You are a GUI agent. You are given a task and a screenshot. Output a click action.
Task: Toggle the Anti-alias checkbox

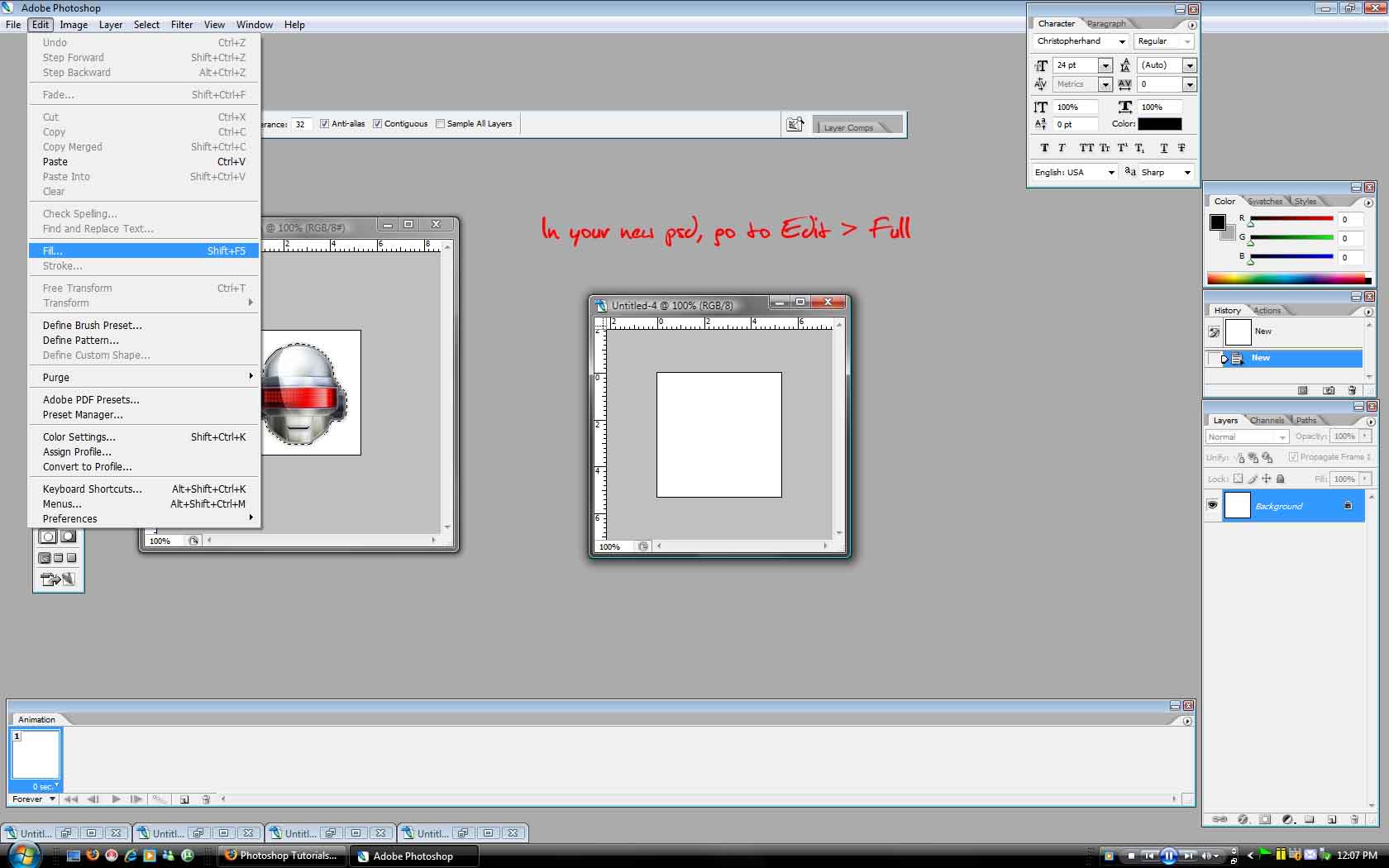(x=324, y=124)
